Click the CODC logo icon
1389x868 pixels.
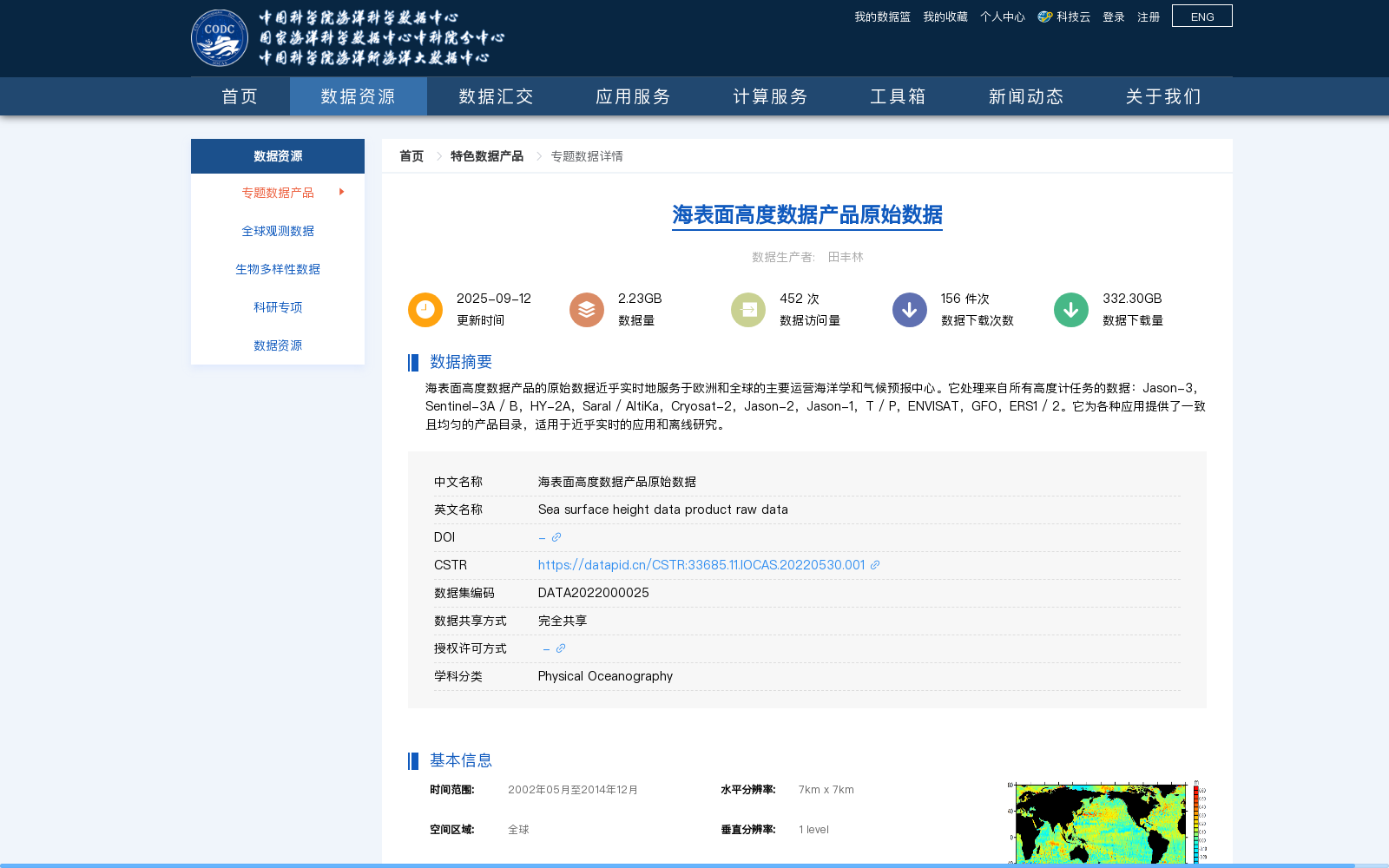coord(220,37)
